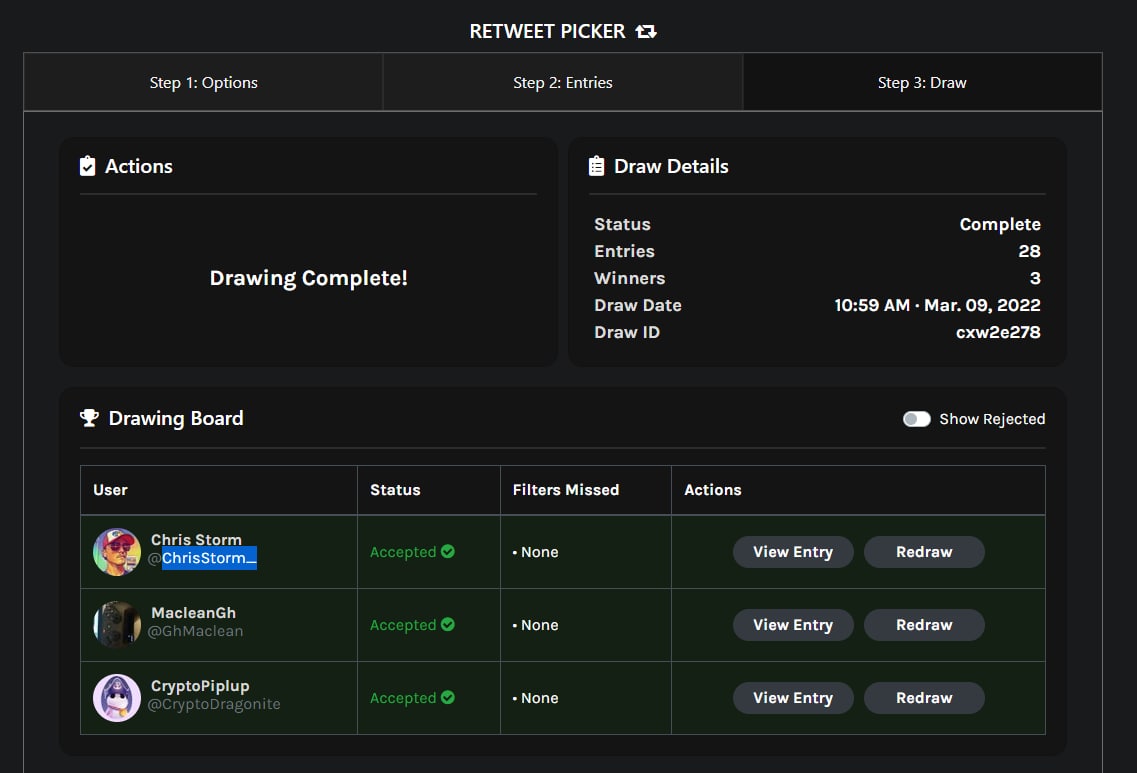Click the clipboard list icon next to Draw Details
This screenshot has height=773, width=1137.
click(x=596, y=166)
